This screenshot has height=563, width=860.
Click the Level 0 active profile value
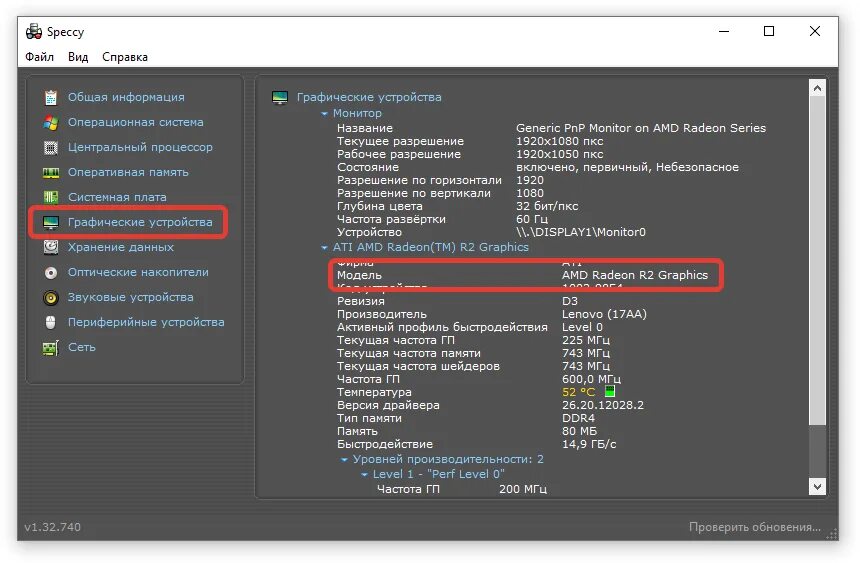[582, 328]
